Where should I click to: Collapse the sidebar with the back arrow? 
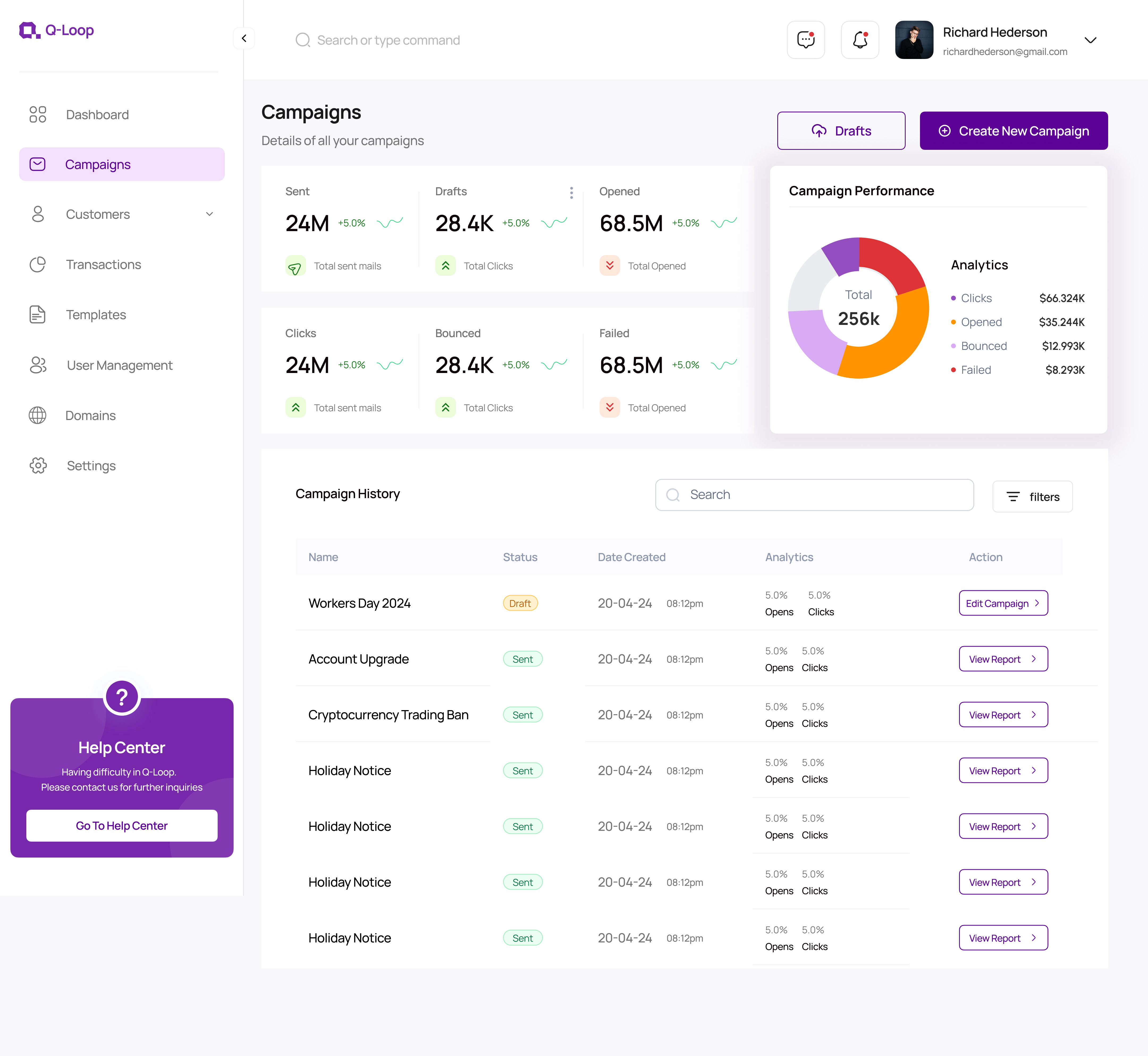pos(244,38)
